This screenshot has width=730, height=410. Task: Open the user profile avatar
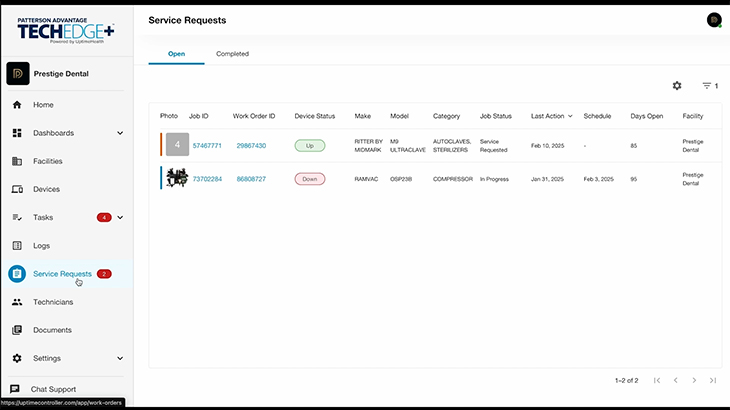(x=714, y=20)
